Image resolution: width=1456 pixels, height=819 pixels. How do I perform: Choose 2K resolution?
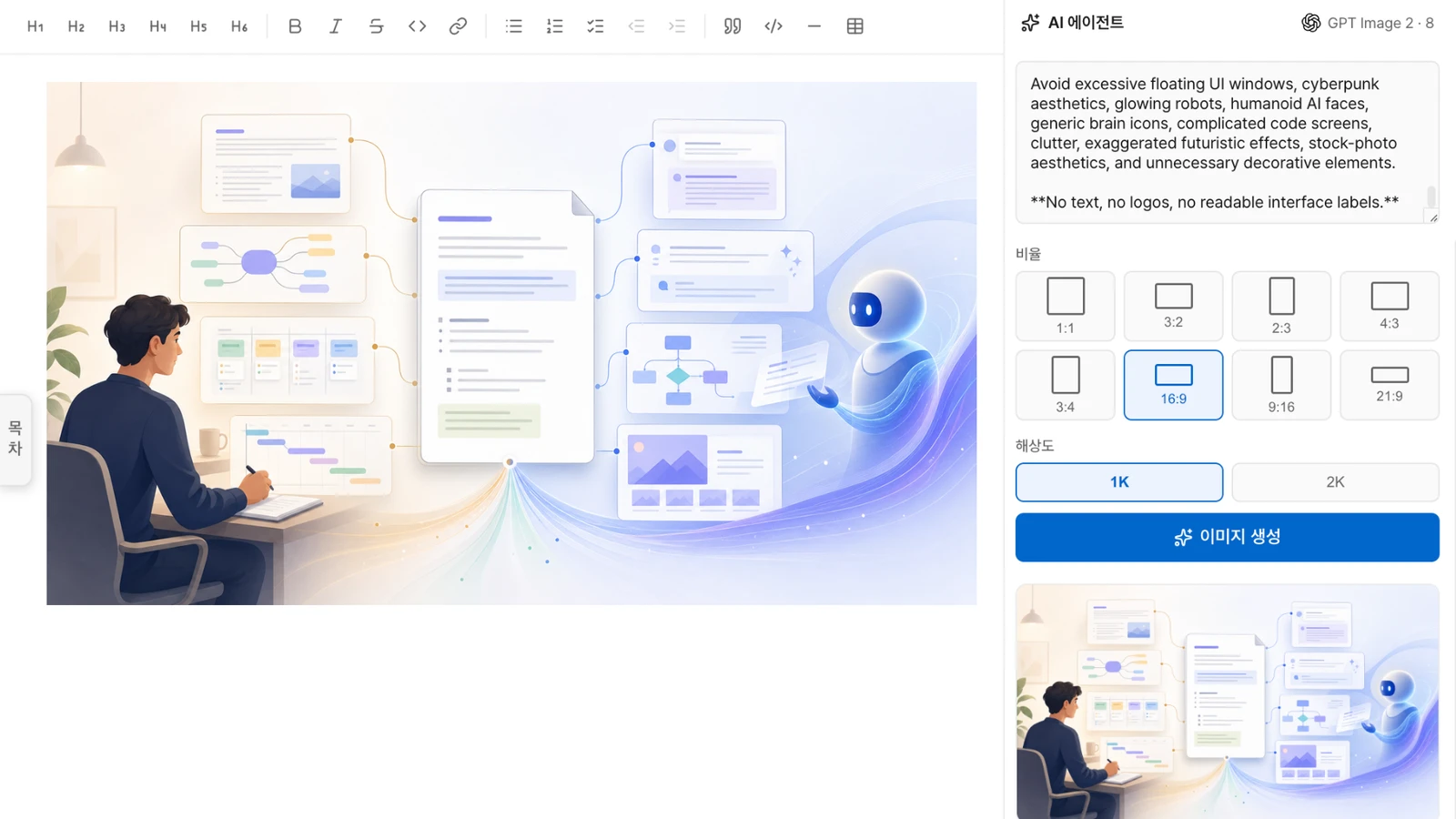point(1335,482)
